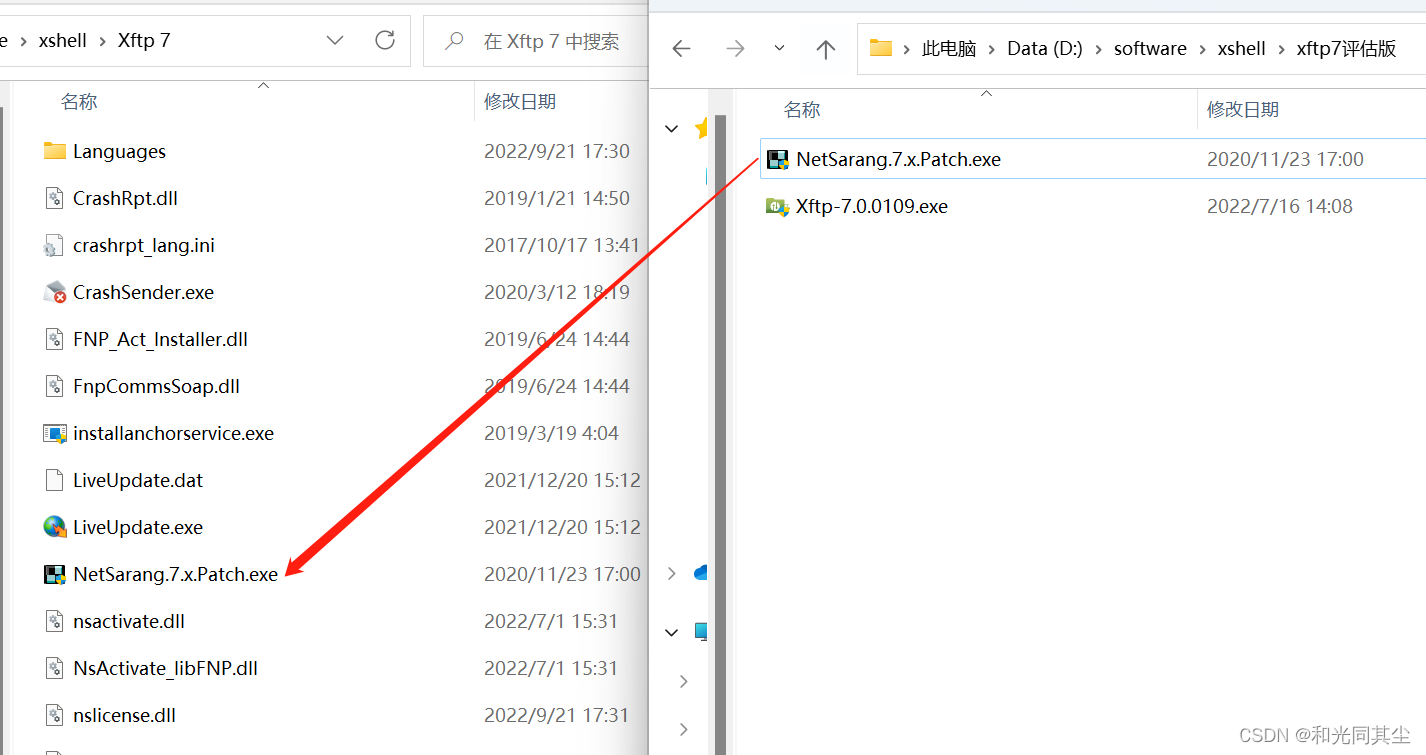Click the nsactivate.dll file icon

point(55,621)
